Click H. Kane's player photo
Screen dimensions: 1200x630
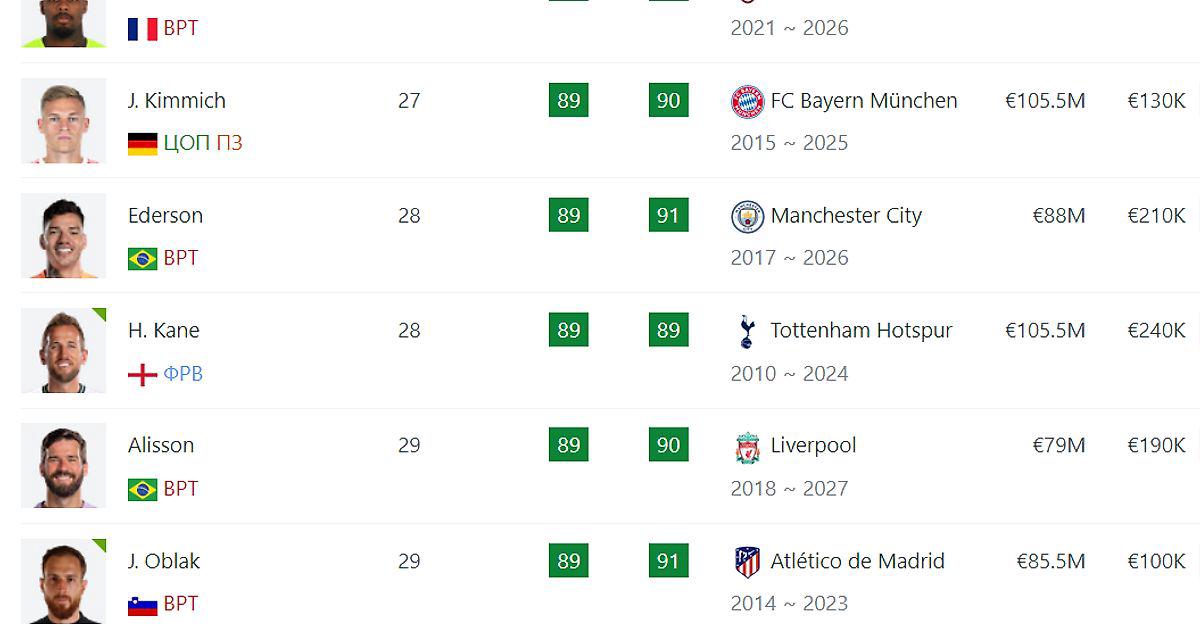coord(63,351)
